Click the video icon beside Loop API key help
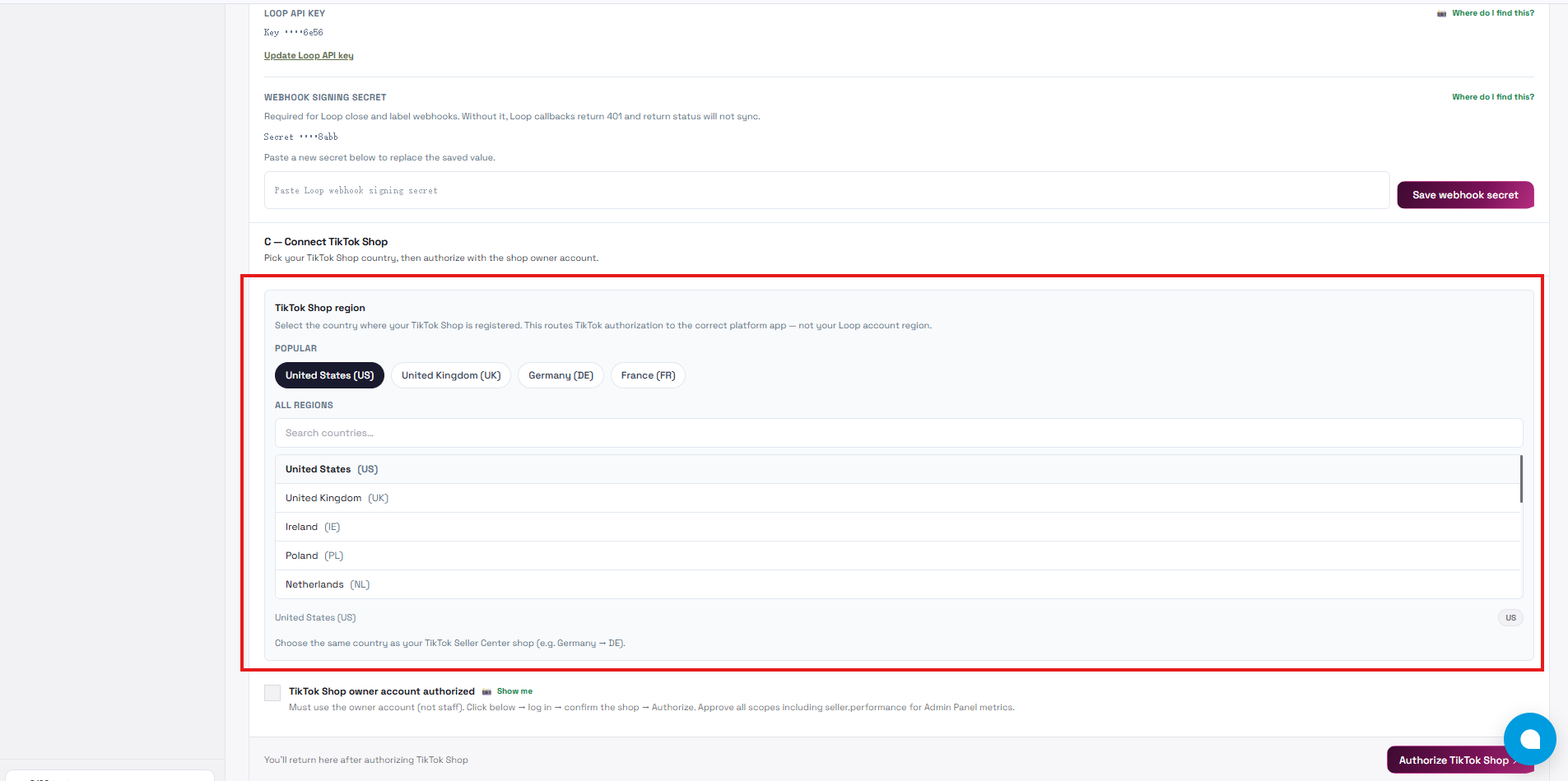Image resolution: width=1568 pixels, height=781 pixels. coord(1441,14)
